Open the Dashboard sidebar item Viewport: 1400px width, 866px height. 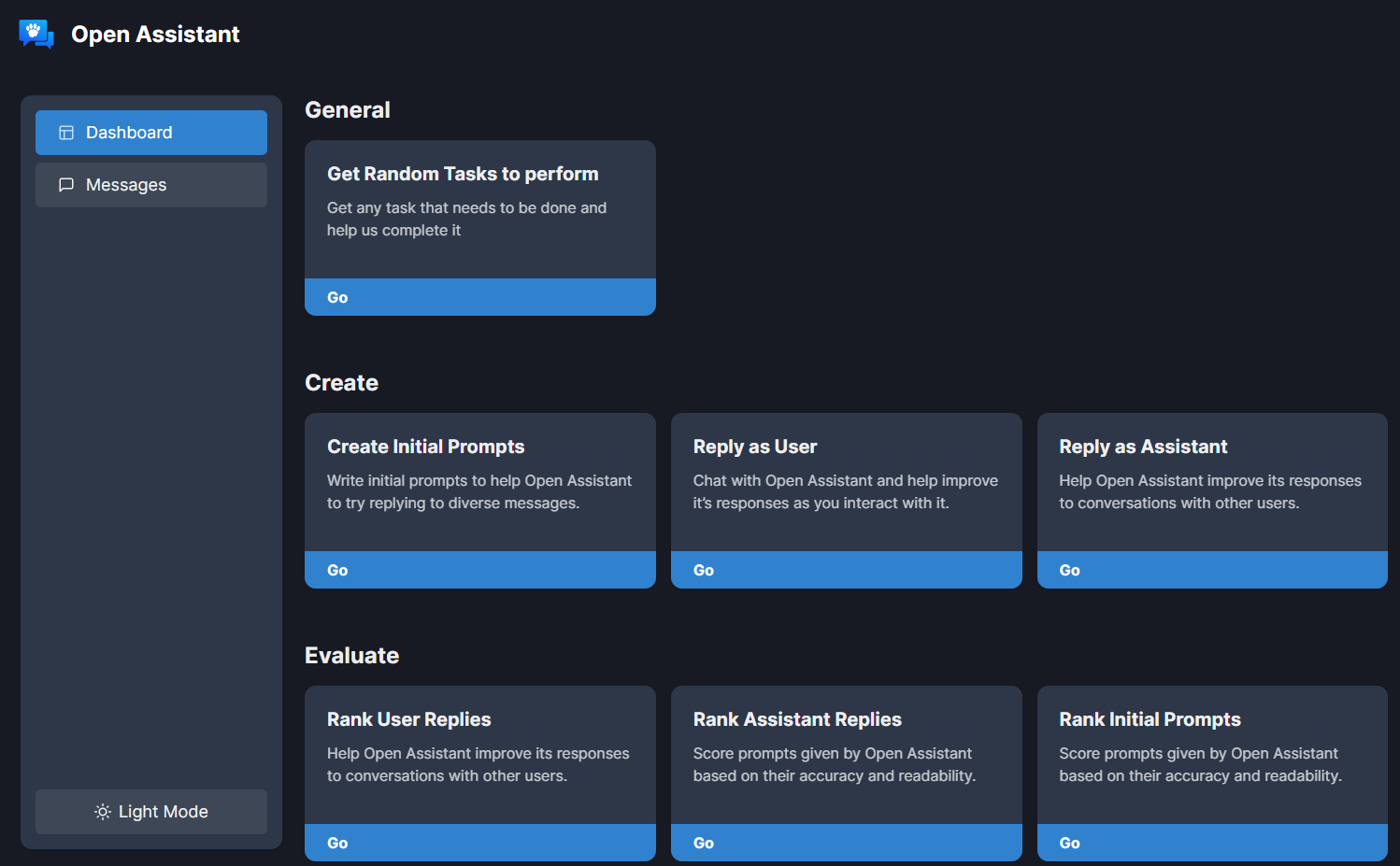click(x=151, y=133)
